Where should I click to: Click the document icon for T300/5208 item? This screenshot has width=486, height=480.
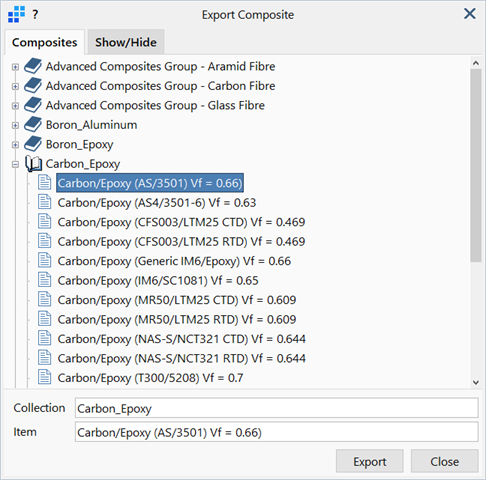(x=44, y=378)
